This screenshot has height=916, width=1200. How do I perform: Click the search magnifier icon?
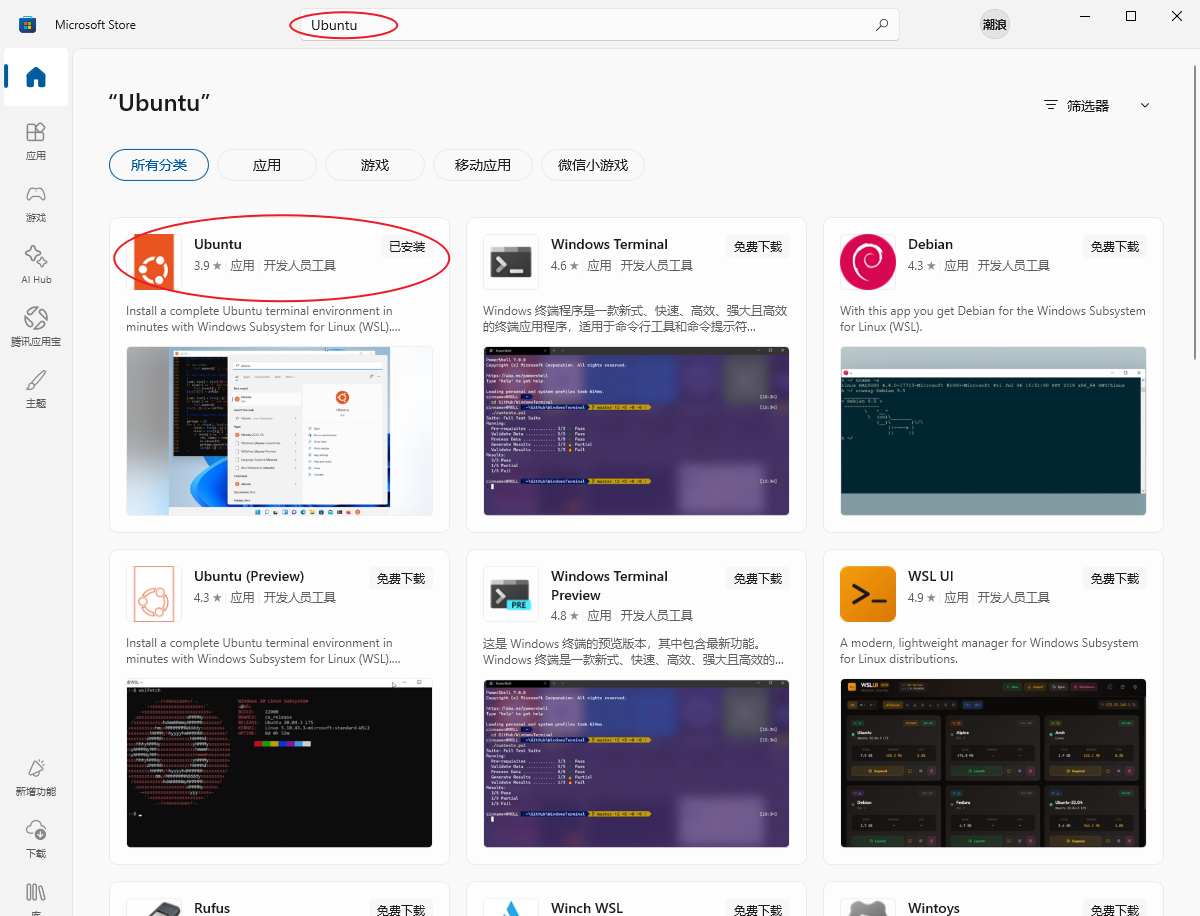tap(881, 25)
